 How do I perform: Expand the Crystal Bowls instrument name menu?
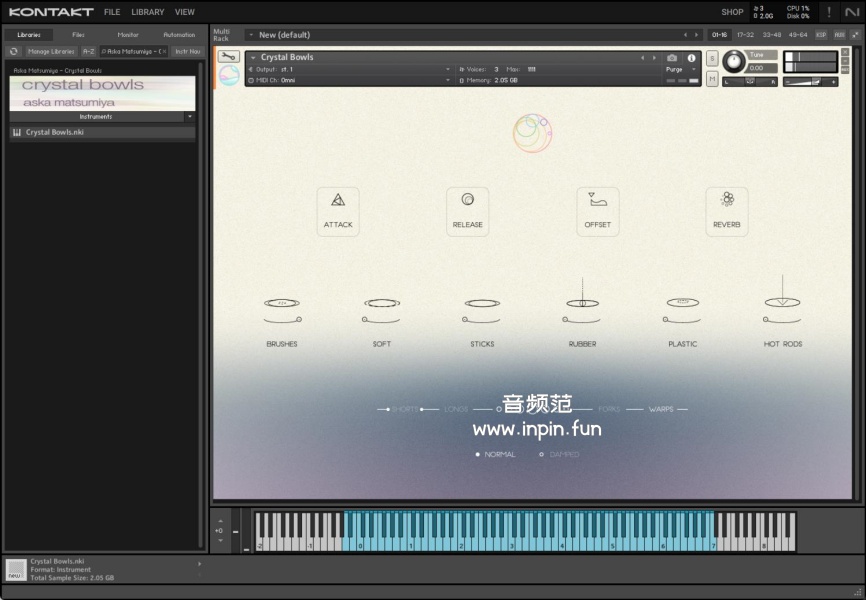[x=253, y=57]
